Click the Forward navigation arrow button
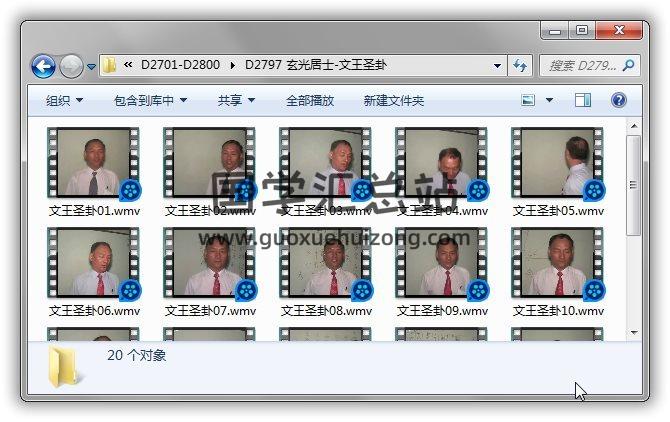670x422 pixels. 71,66
